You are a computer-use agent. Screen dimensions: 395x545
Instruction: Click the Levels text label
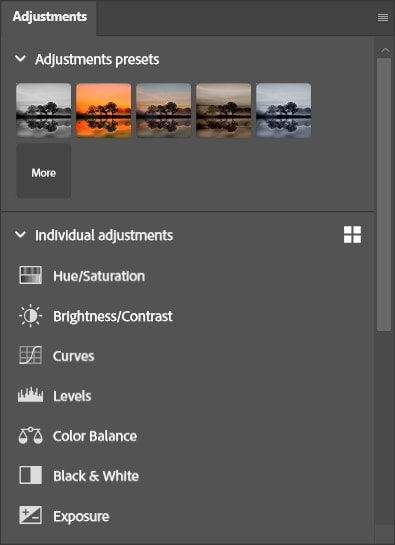pyautogui.click(x=72, y=396)
